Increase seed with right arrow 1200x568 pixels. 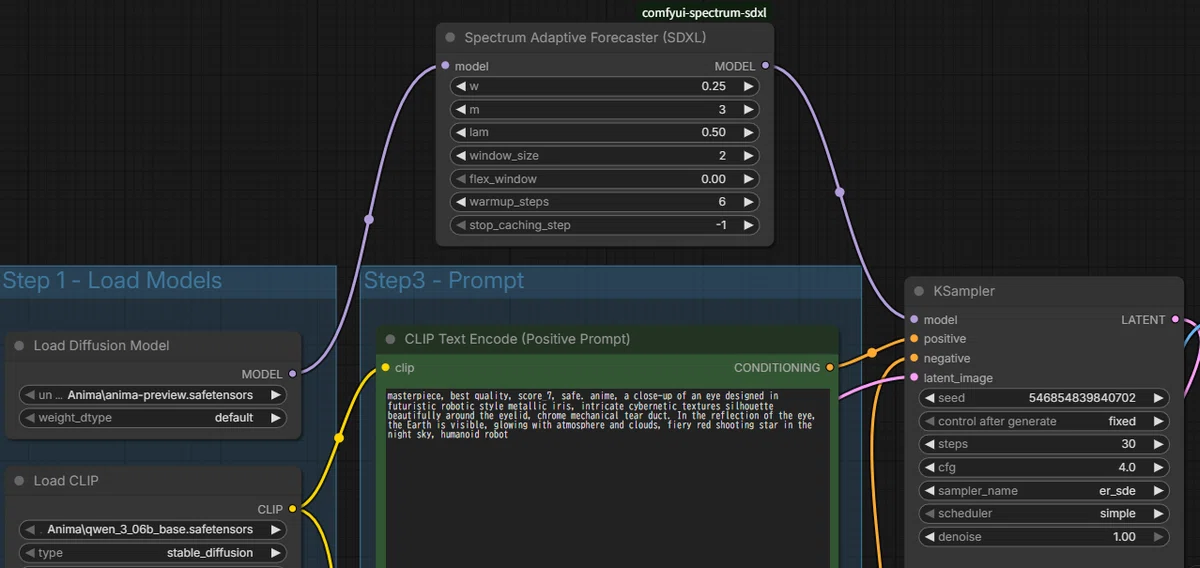1157,398
